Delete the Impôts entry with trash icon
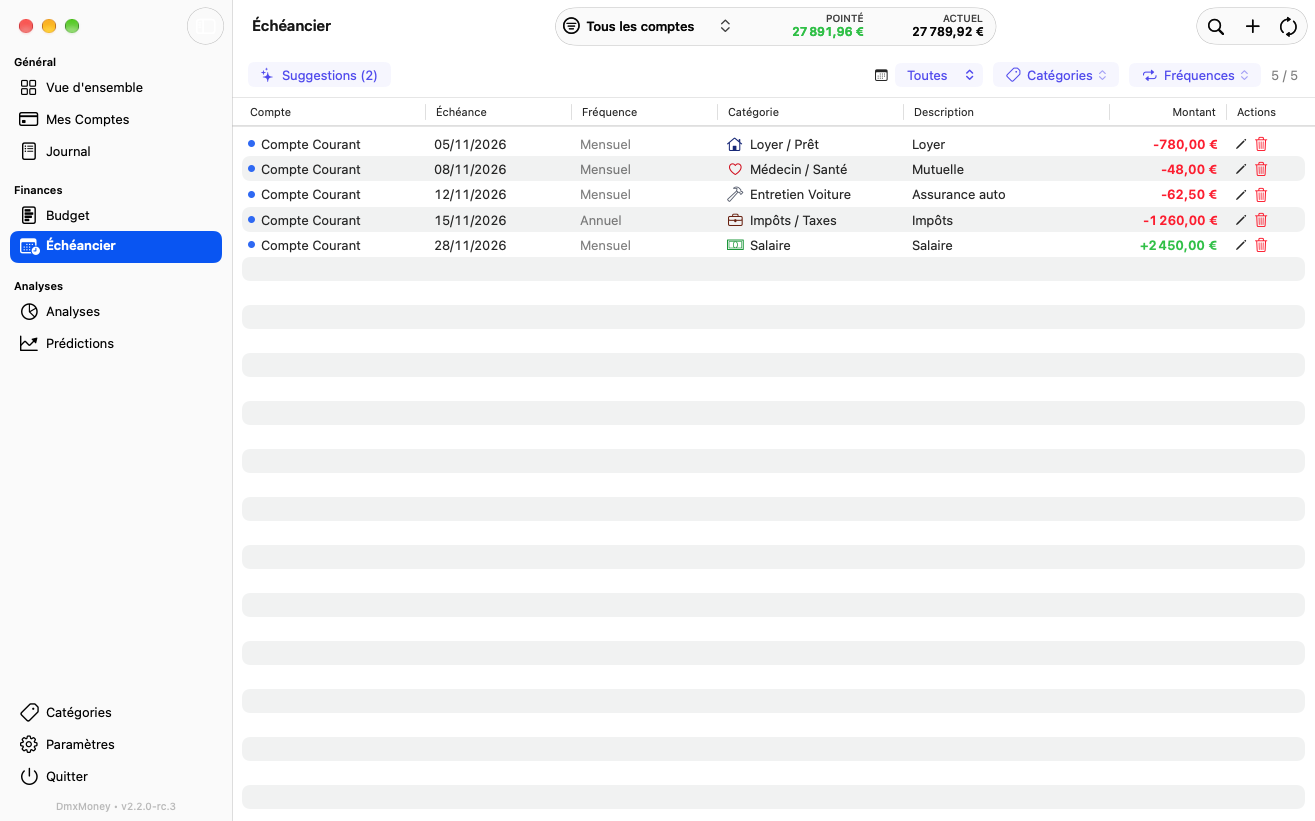 coord(1261,220)
